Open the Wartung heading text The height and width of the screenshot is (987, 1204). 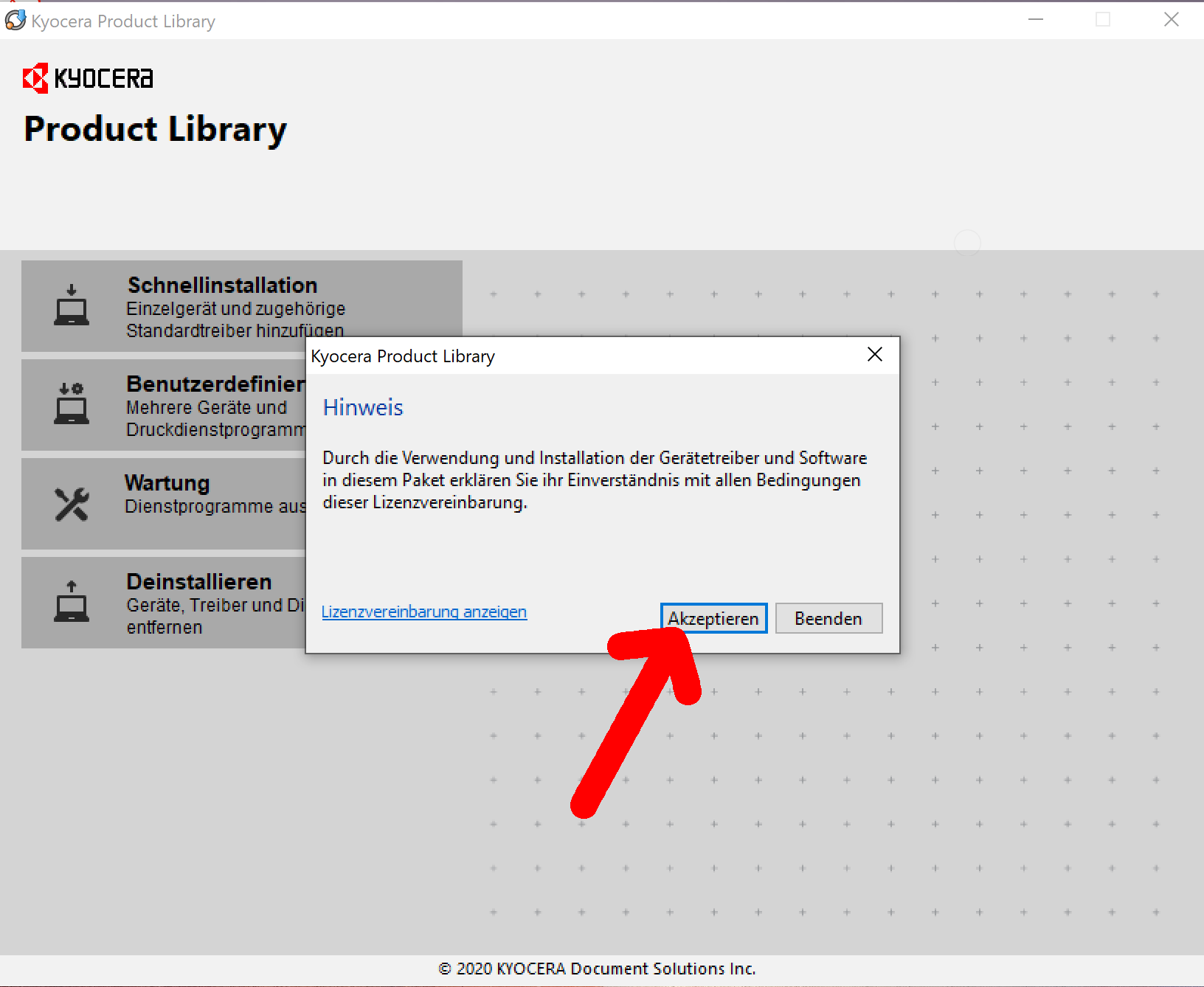pos(167,483)
